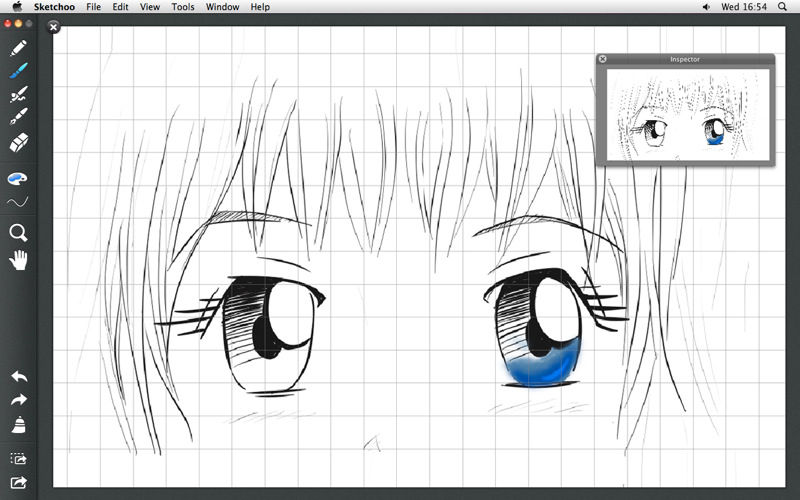The image size is (800, 500).
Task: Click the red window close button
Action: click(x=8, y=23)
